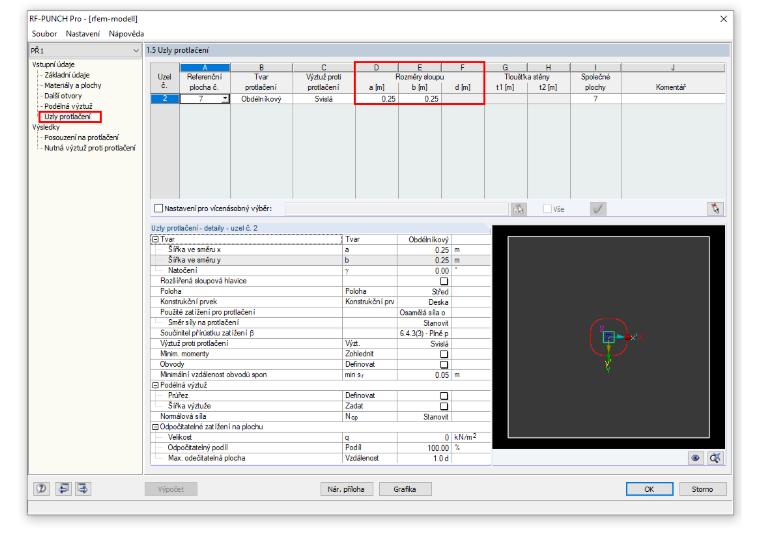The height and width of the screenshot is (542, 760).
Task: Click the Nár. příloha button
Action: click(x=346, y=489)
